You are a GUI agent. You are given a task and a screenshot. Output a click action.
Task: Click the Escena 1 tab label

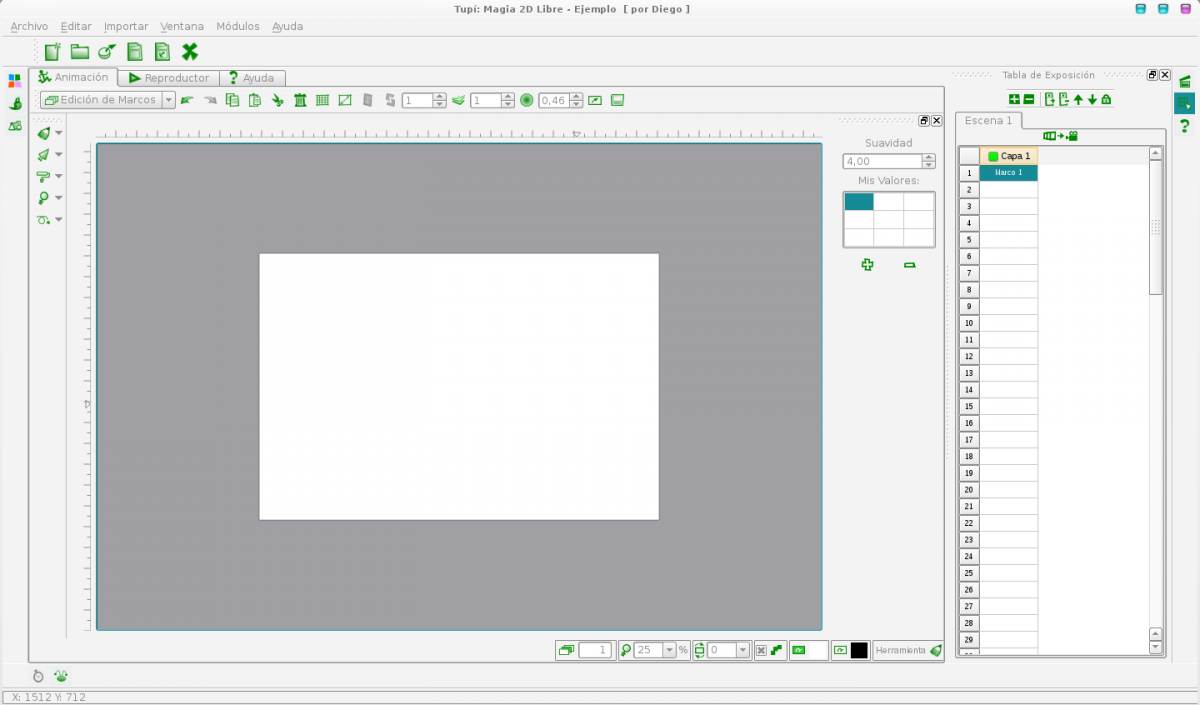click(x=987, y=120)
